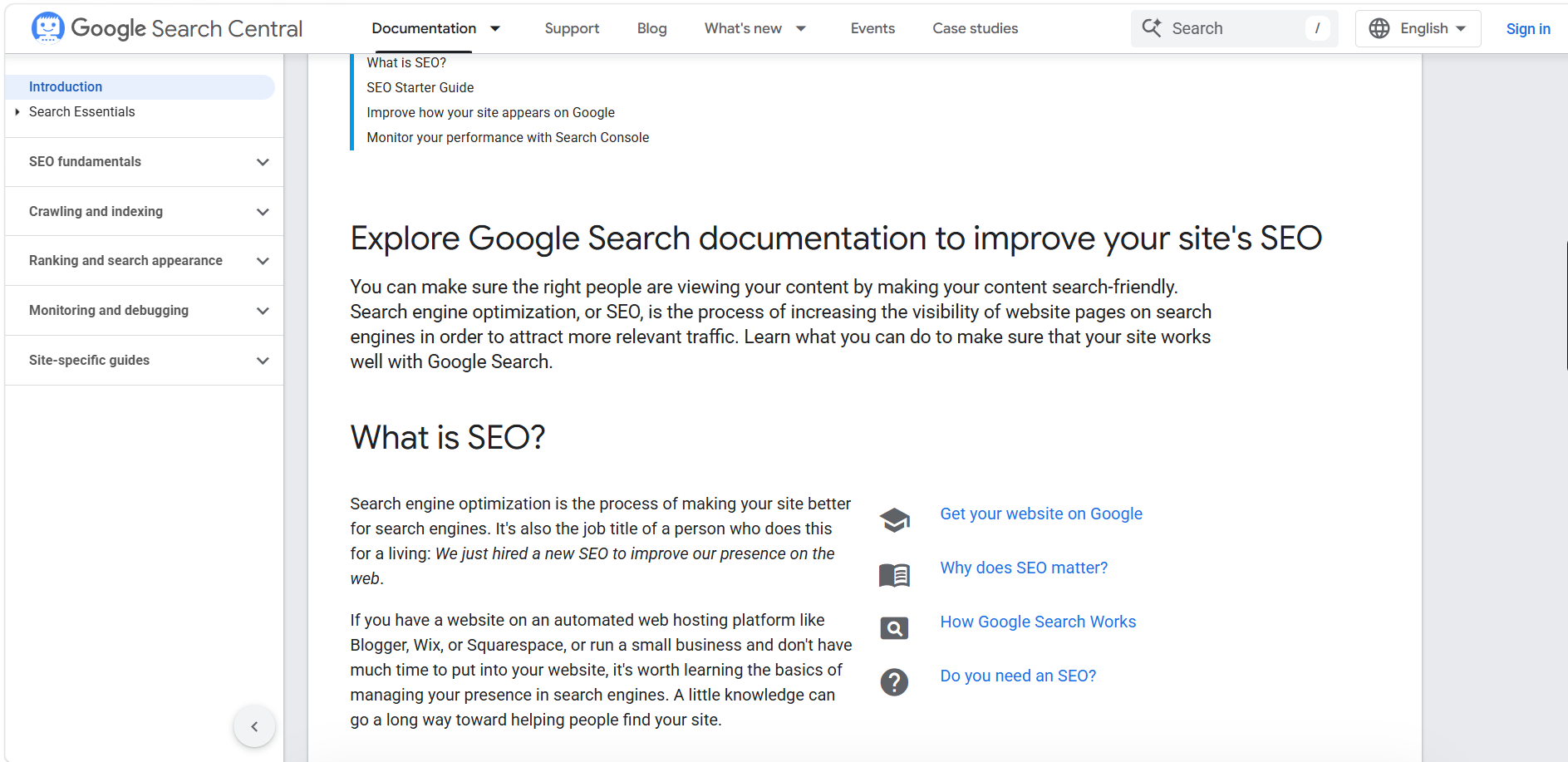Viewport: 1568px width, 762px height.
Task: Click the Sign in link
Action: (x=1528, y=29)
